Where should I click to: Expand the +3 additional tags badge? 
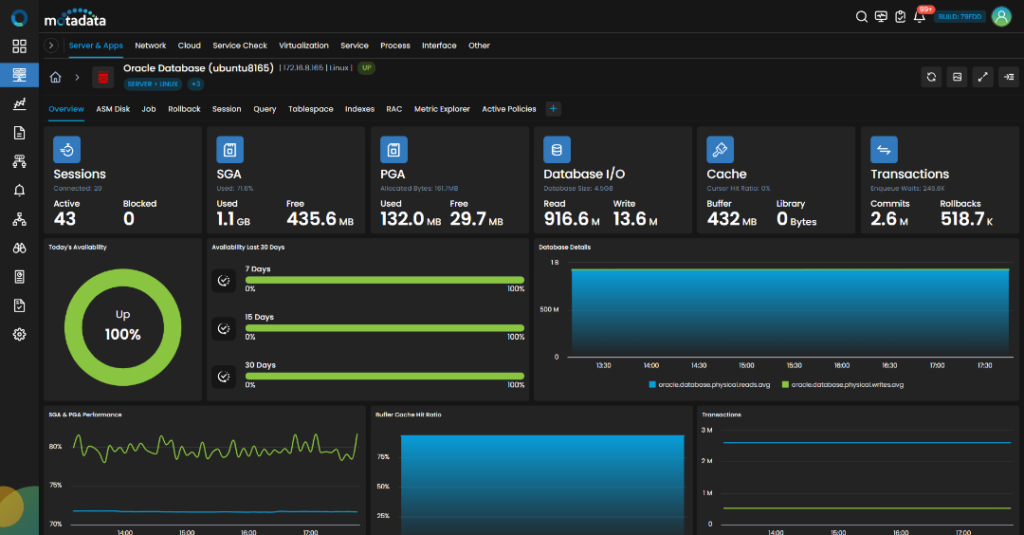click(x=195, y=84)
